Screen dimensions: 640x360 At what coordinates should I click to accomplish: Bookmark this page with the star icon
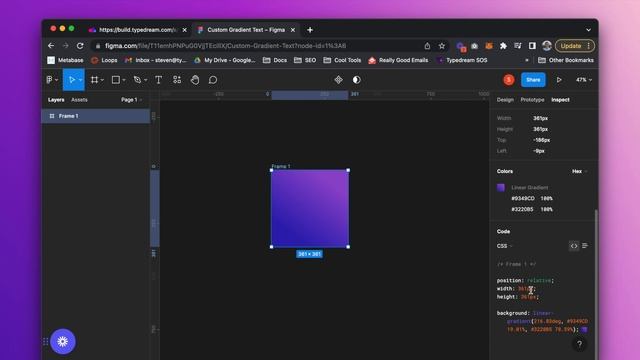[x=442, y=46]
